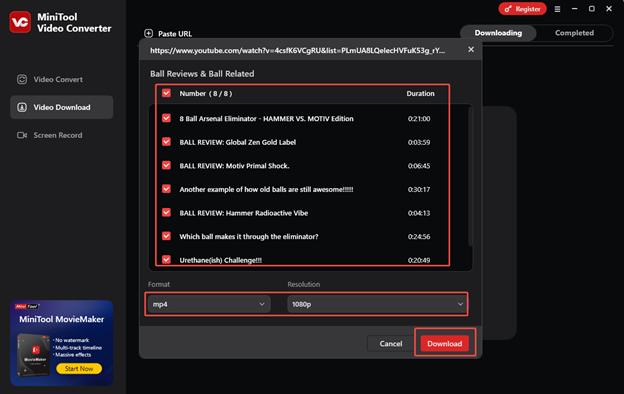Toggle the select-all Number (8 / 8) checkbox
Image resolution: width=624 pixels, height=394 pixels.
point(166,93)
